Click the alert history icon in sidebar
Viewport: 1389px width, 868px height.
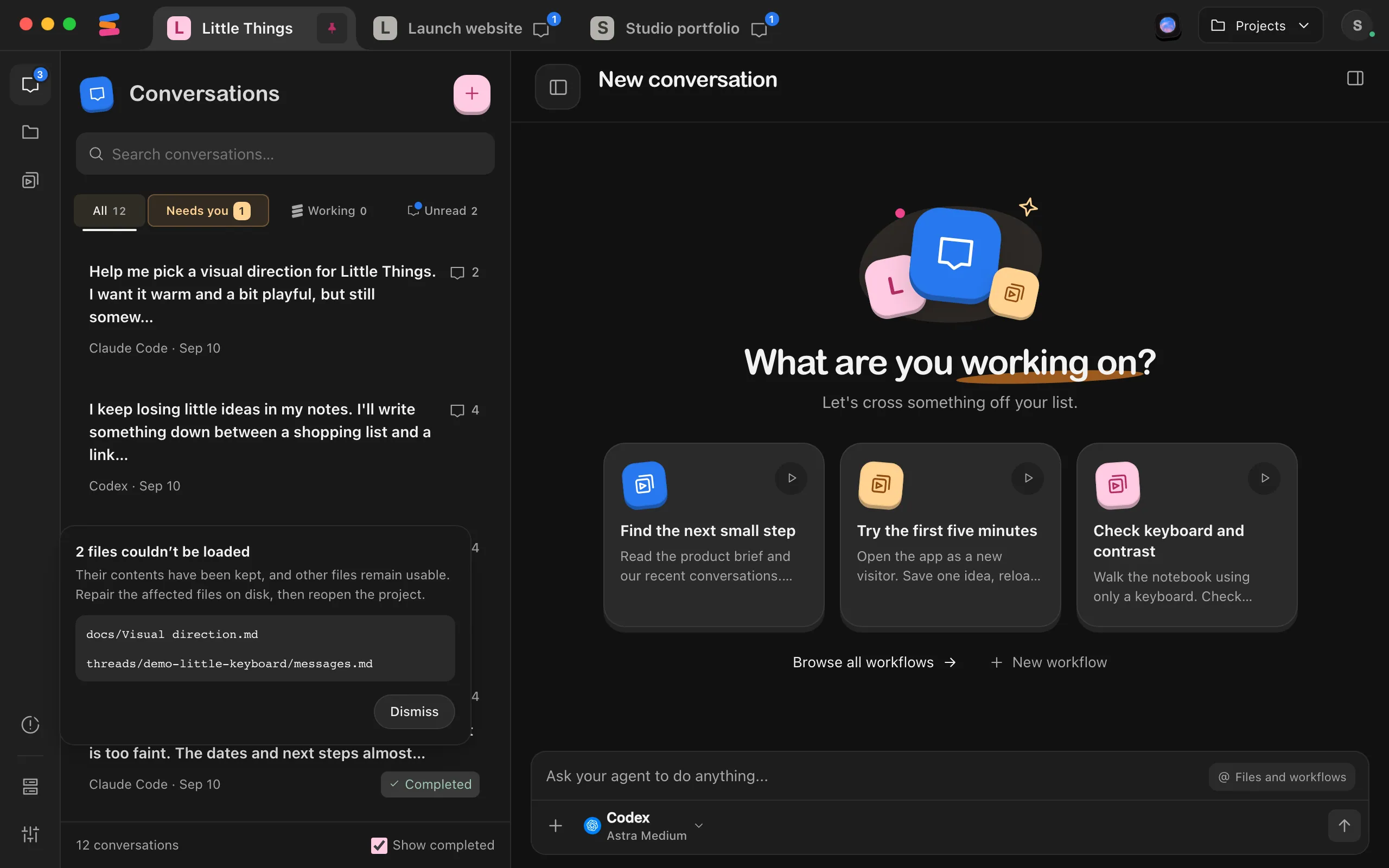30,724
